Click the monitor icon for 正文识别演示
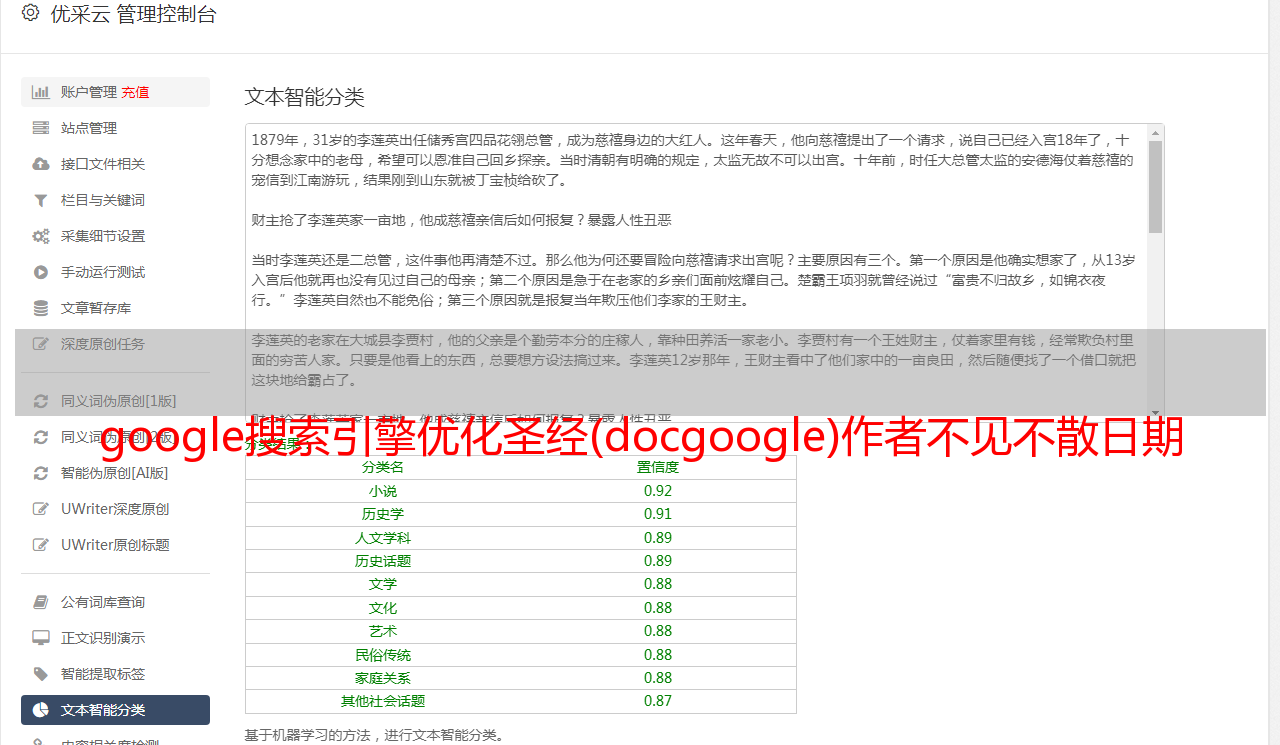 click(41, 638)
